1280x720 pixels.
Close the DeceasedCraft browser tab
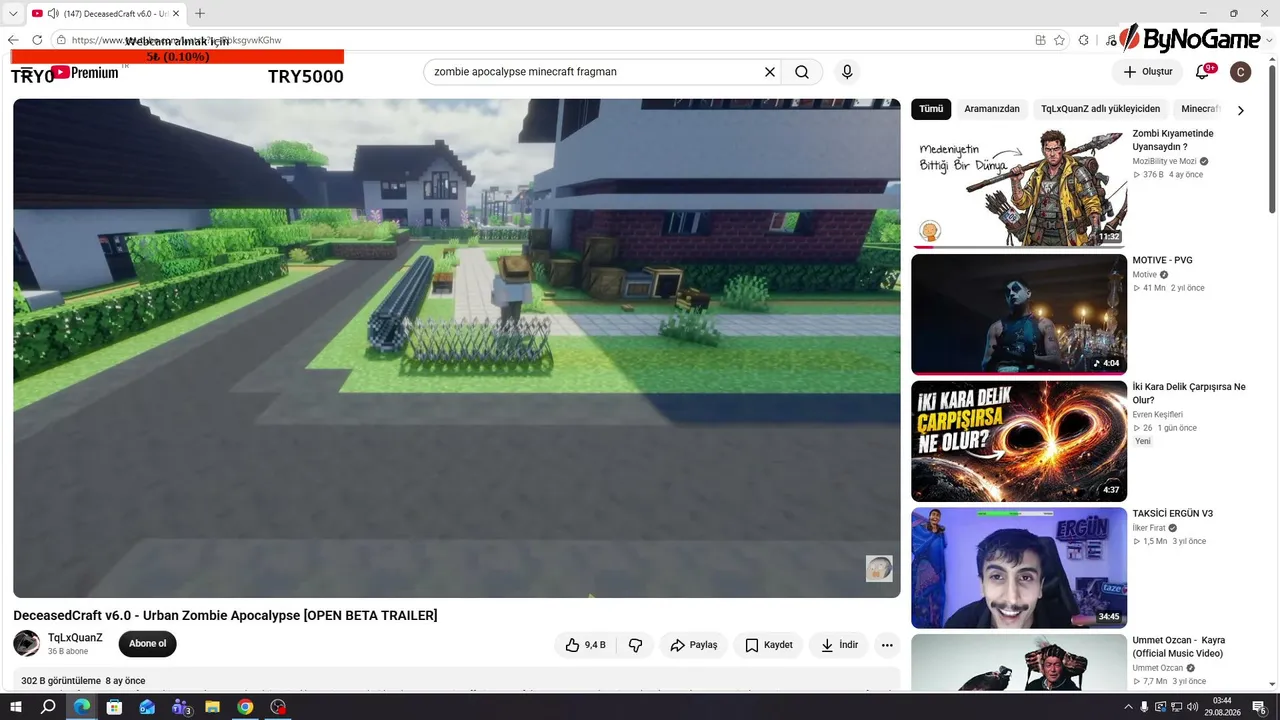click(x=176, y=13)
